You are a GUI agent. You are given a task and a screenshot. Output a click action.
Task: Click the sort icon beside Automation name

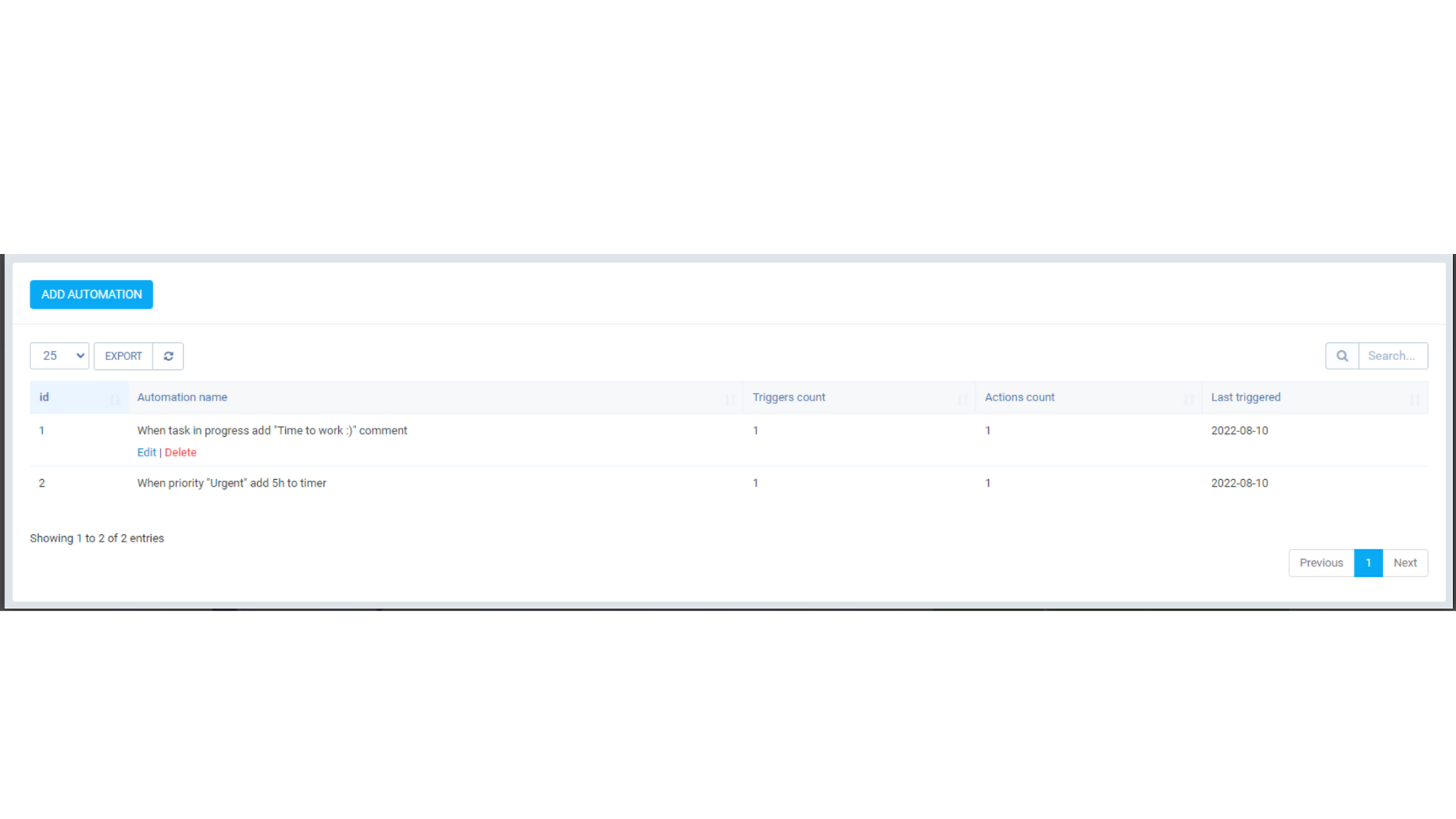[x=730, y=398]
